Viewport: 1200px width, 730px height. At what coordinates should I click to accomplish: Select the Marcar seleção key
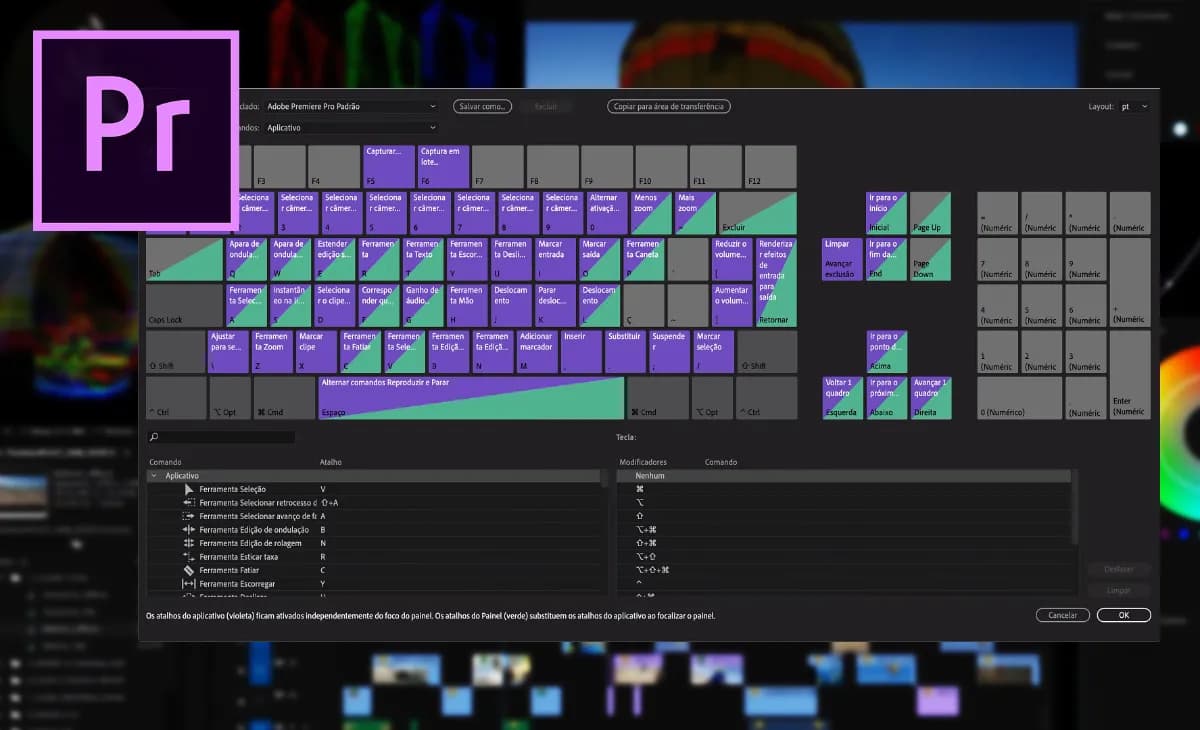(x=714, y=351)
